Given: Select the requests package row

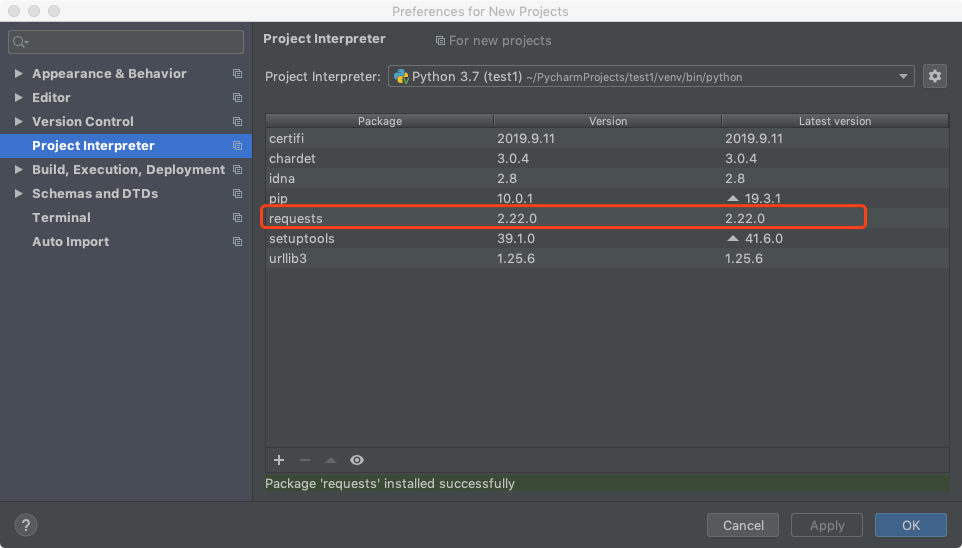Looking at the screenshot, I should point(607,218).
